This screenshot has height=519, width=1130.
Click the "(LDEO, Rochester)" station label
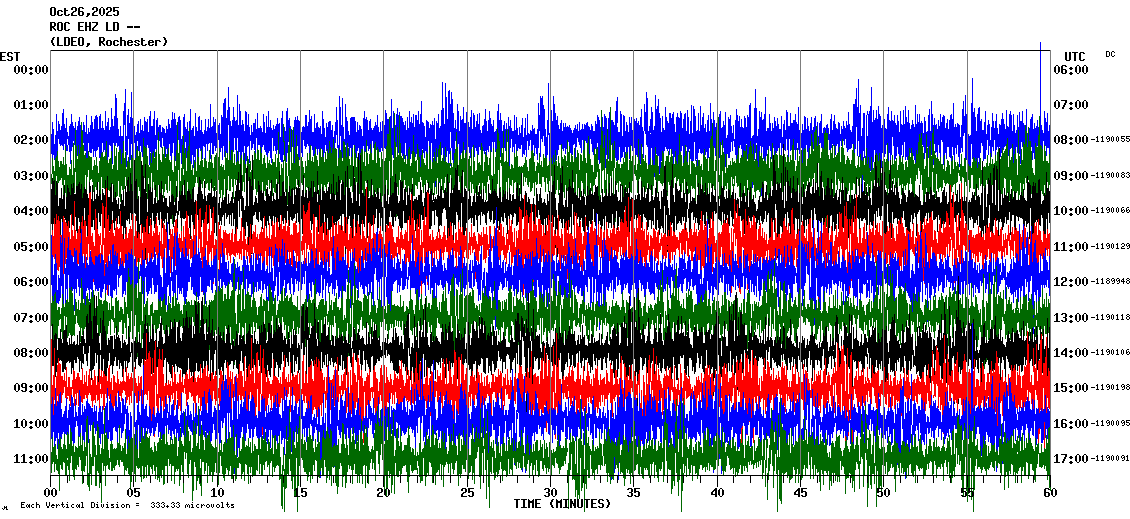109,42
